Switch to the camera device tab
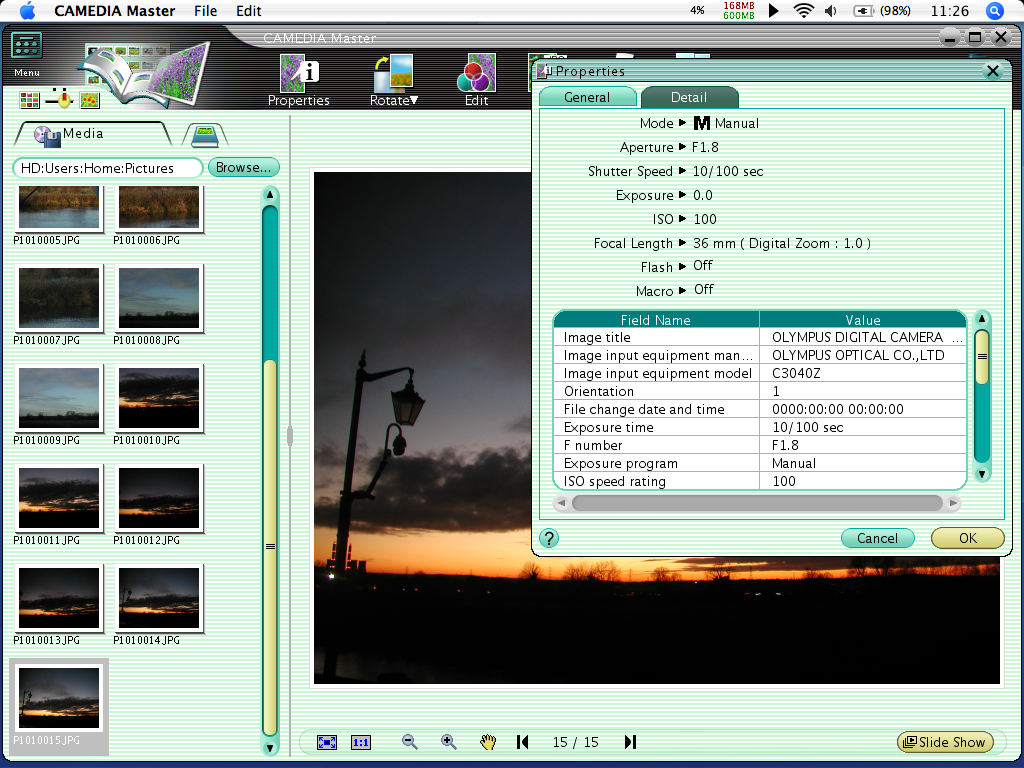1024x768 pixels. [204, 135]
